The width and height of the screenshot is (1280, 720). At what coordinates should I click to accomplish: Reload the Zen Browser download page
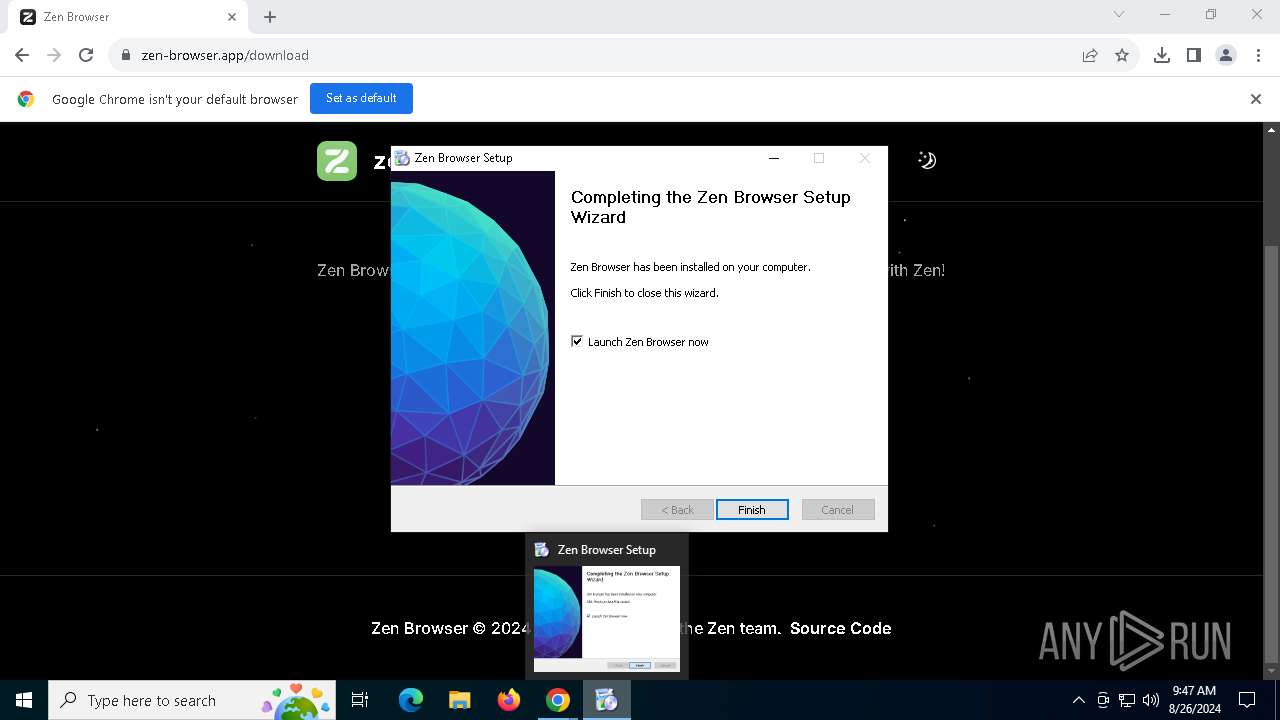coord(86,55)
